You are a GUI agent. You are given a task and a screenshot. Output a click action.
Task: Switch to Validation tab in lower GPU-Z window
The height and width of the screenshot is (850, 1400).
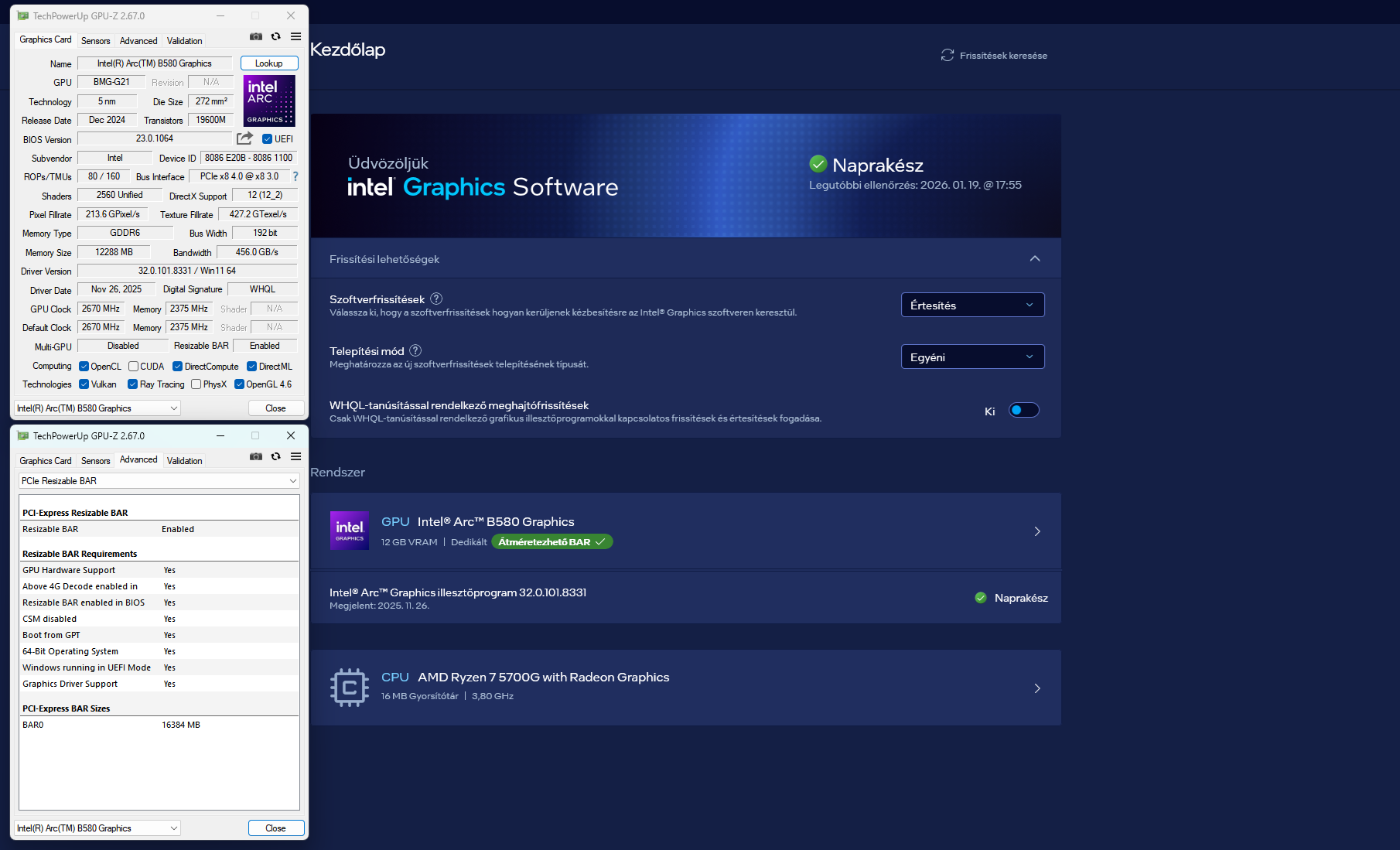click(185, 461)
